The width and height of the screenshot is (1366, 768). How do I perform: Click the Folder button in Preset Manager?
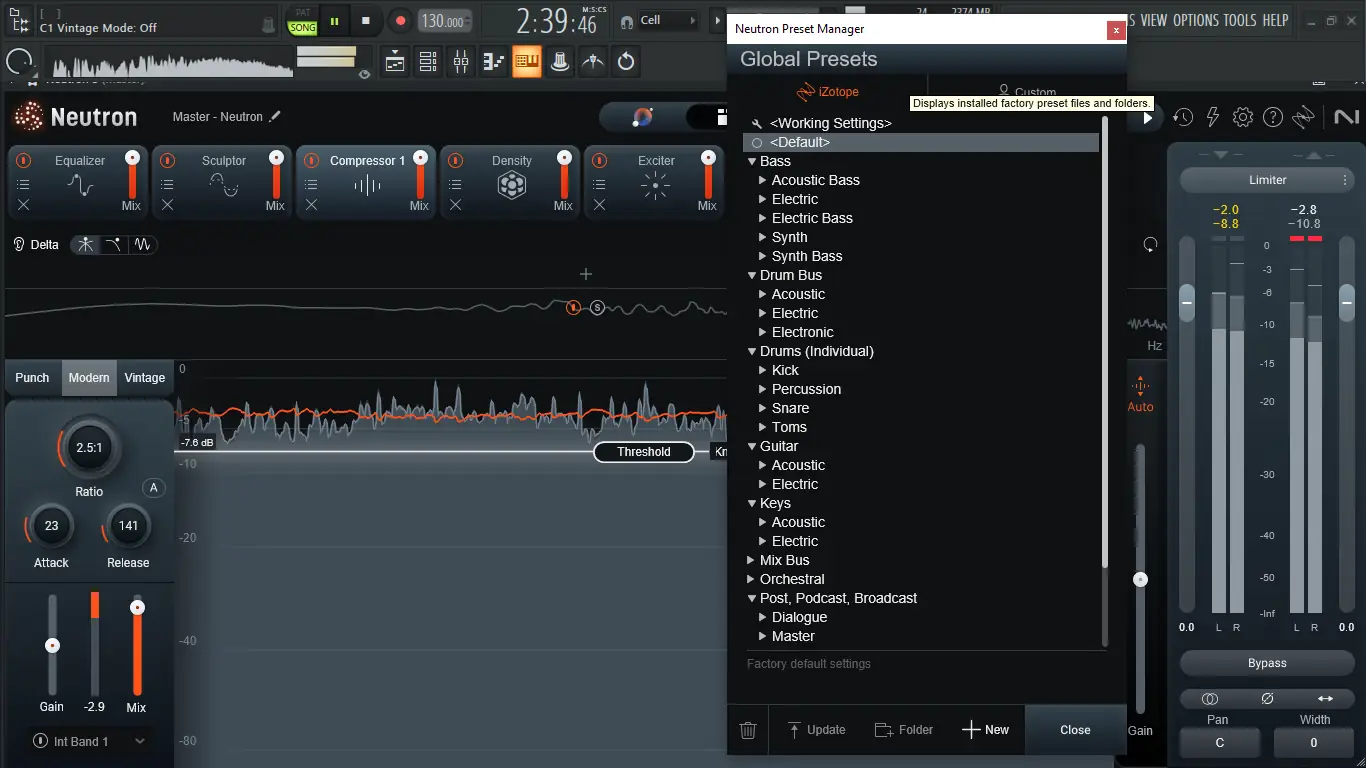click(x=904, y=730)
